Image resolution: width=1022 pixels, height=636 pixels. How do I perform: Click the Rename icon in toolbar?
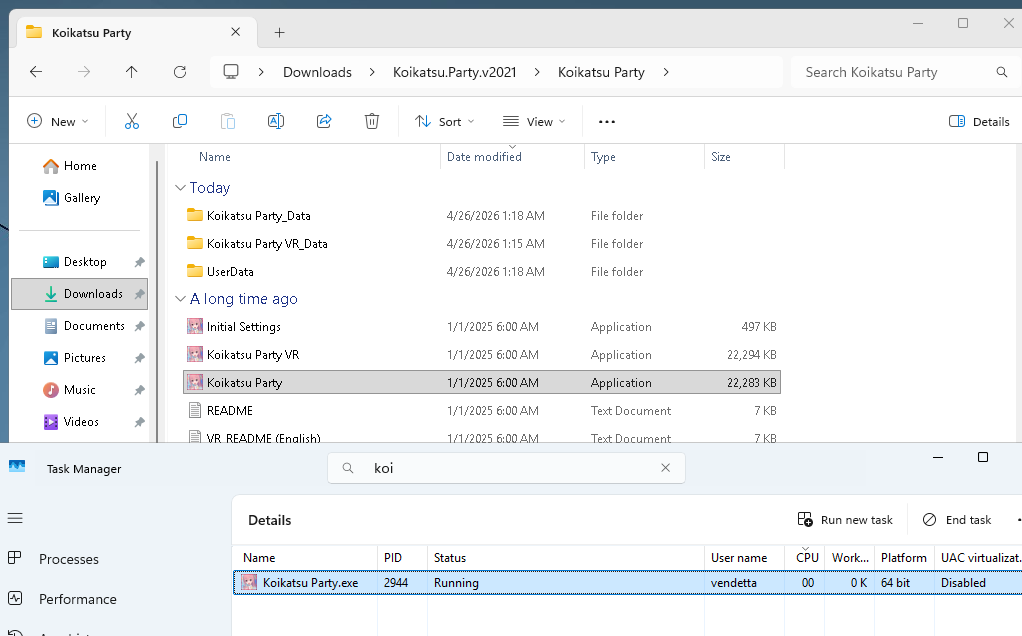tap(276, 121)
